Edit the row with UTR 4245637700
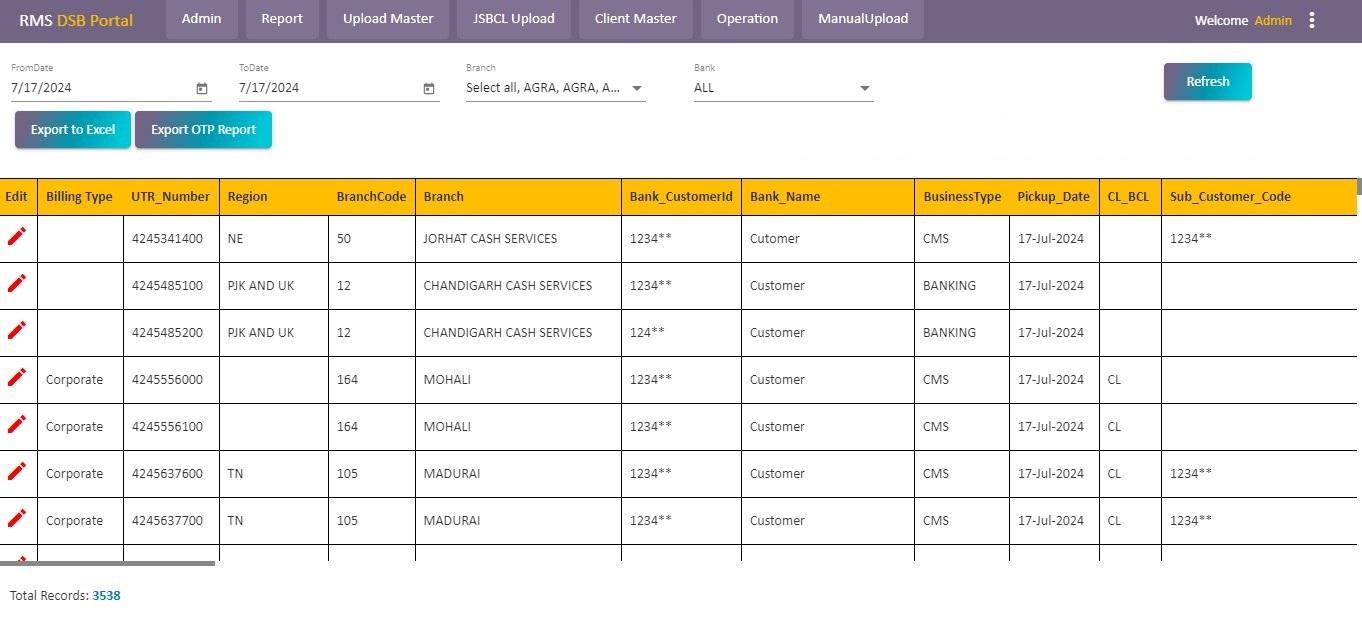Image resolution: width=1362 pixels, height=625 pixels. tap(17, 519)
